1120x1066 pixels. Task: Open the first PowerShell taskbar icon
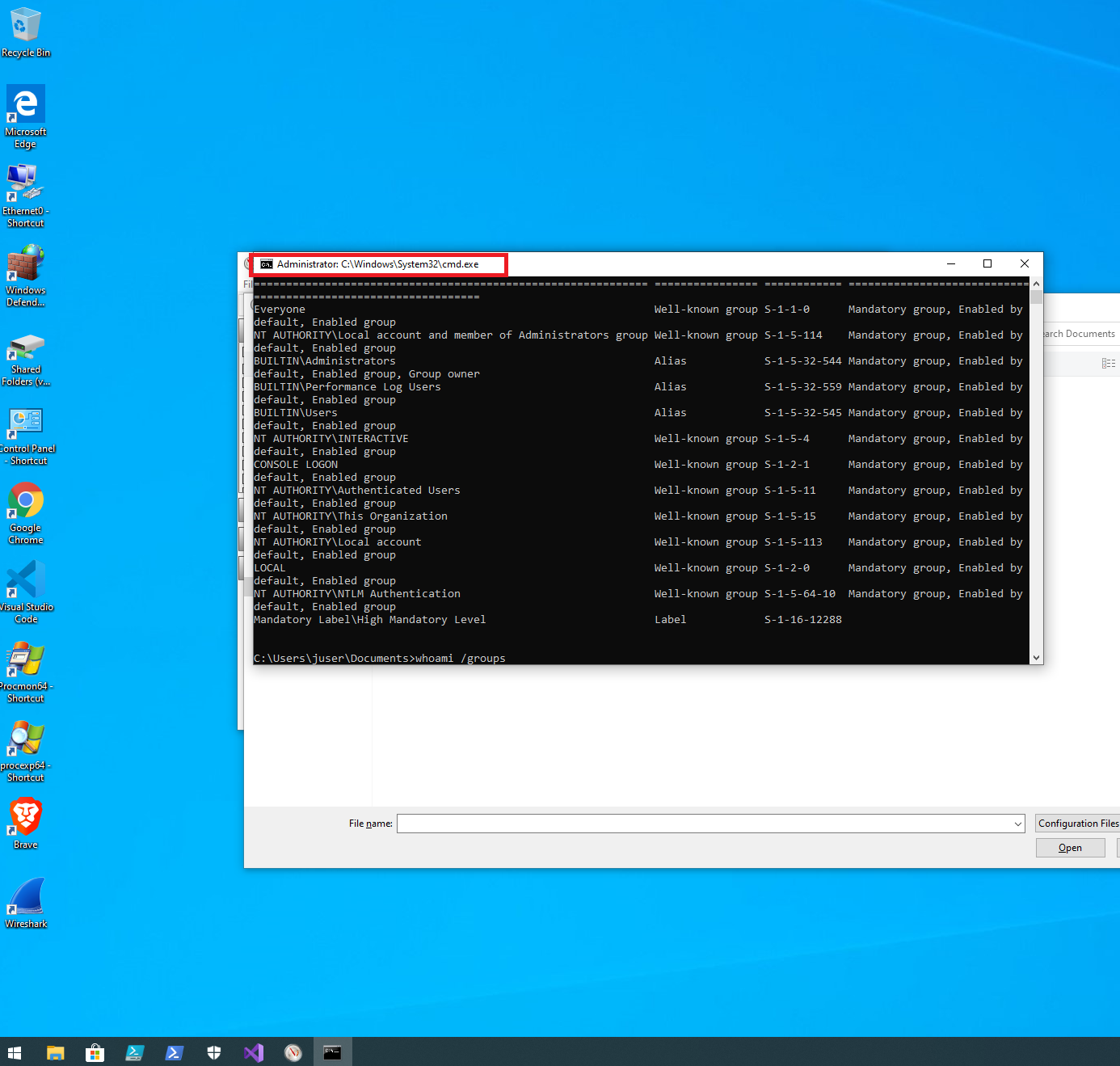tap(134, 1052)
